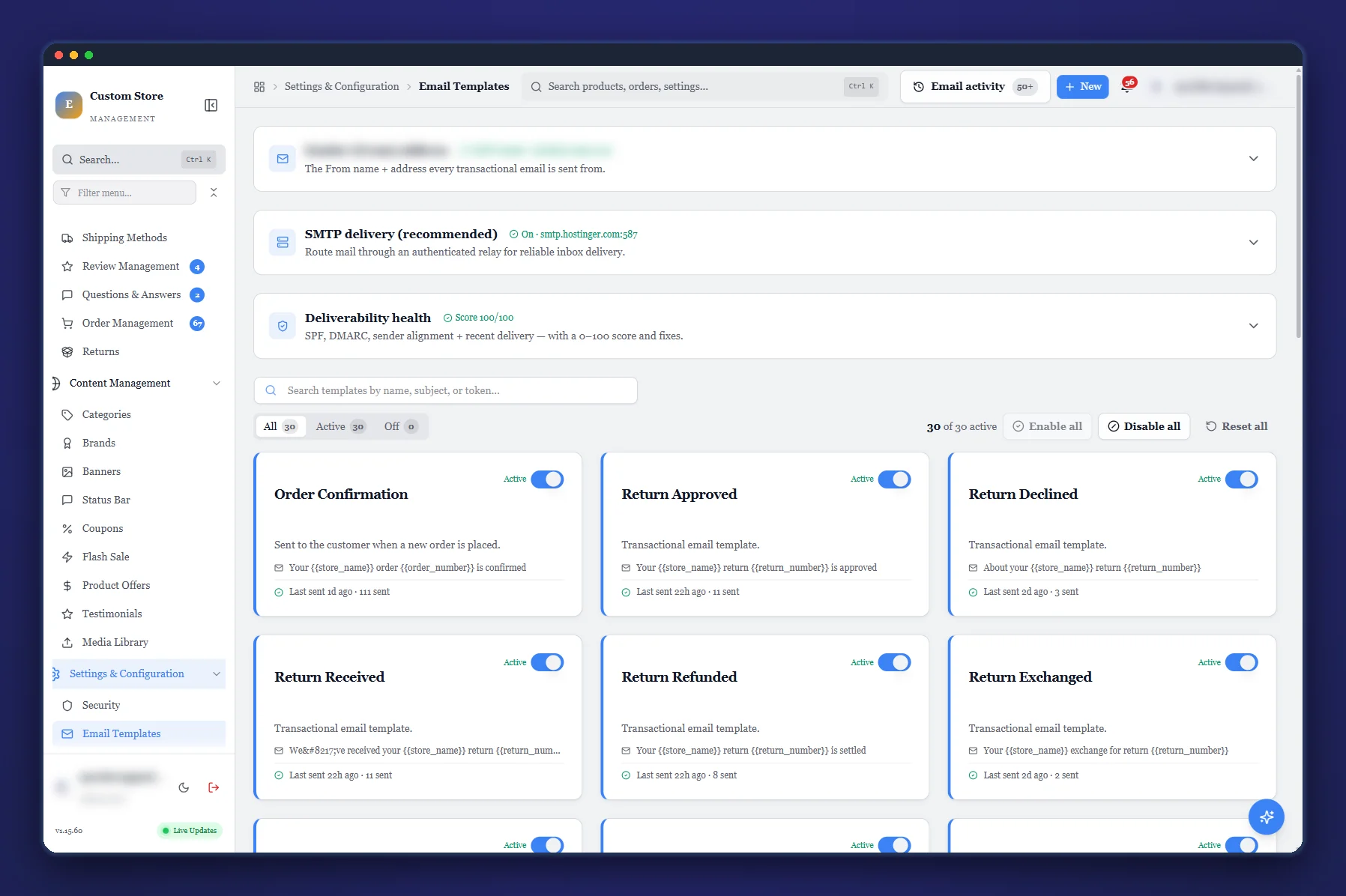Open Returns box icon
Image resolution: width=1346 pixels, height=896 pixels.
(x=67, y=352)
